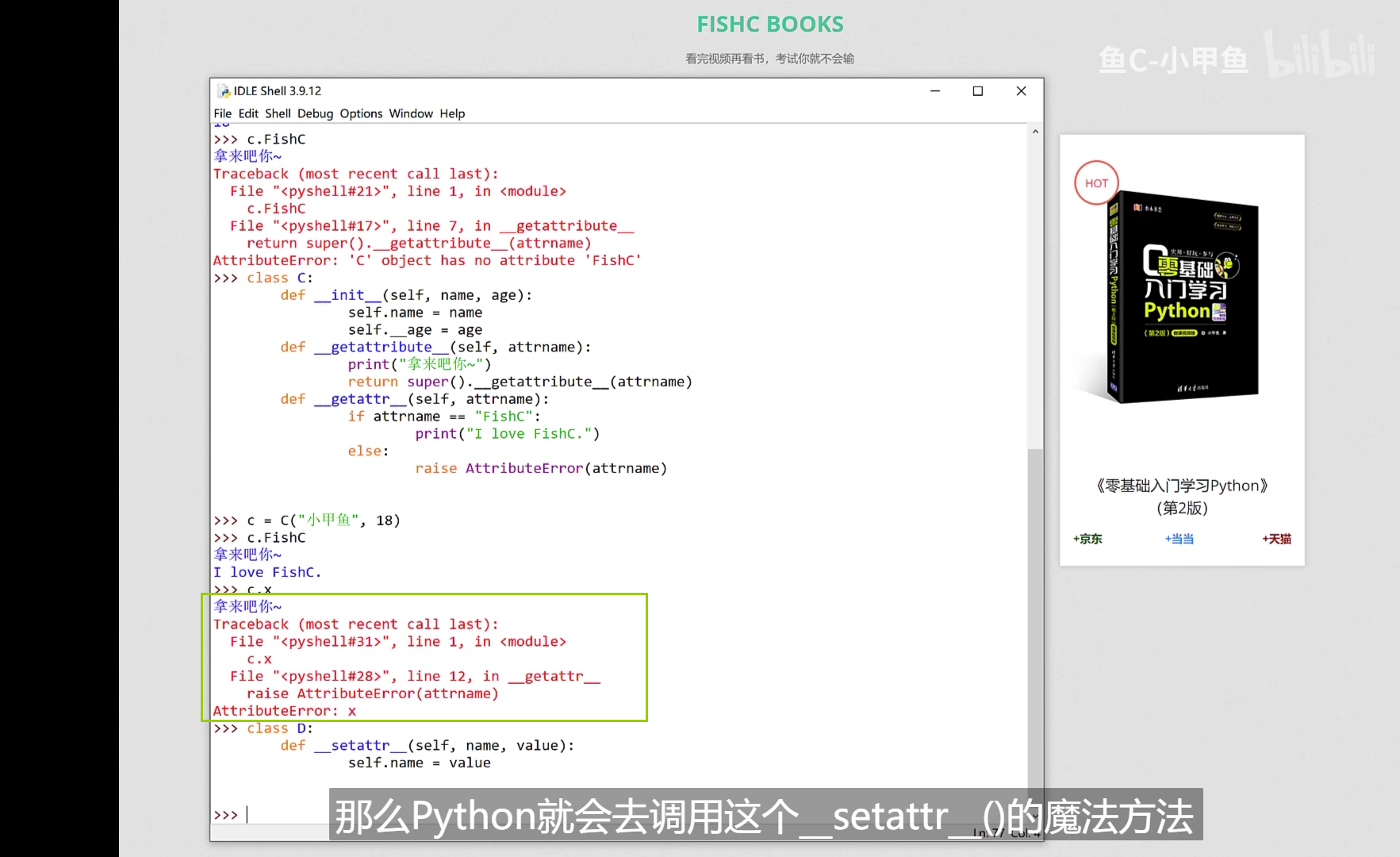Click the 'I love FishC.' output line

pos(267,572)
